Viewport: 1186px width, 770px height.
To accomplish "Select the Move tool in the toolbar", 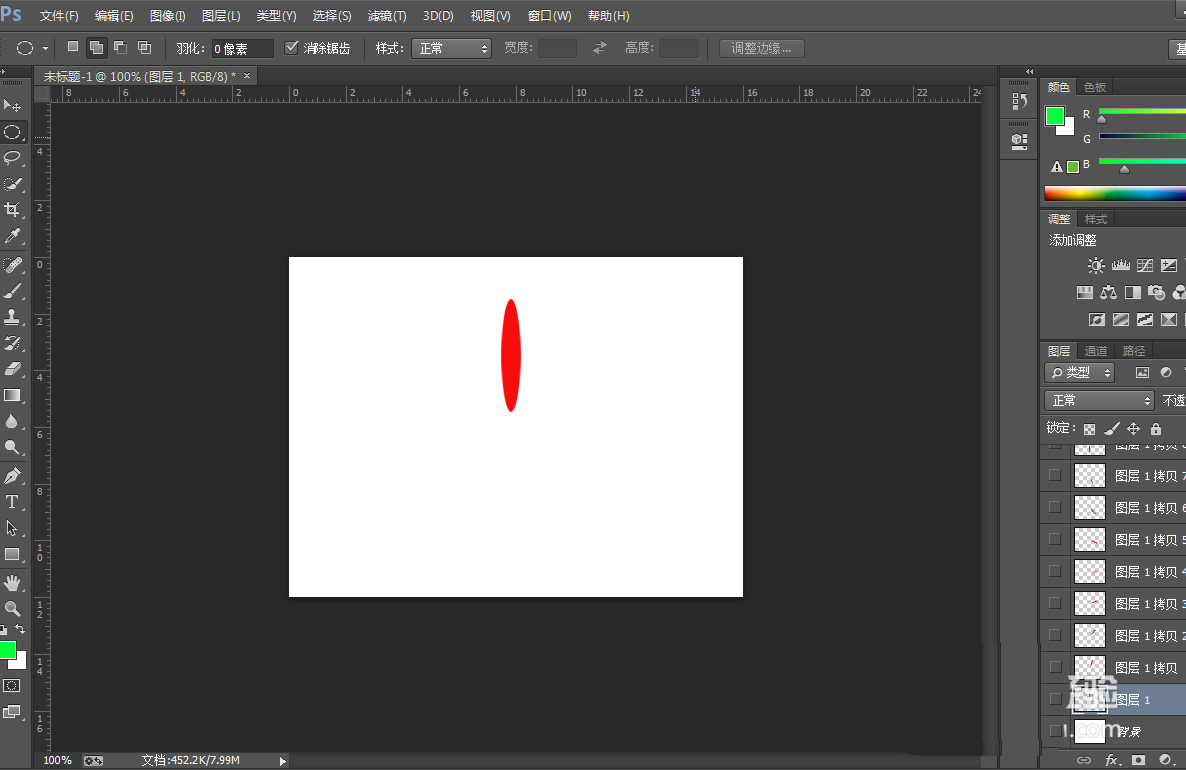I will tap(13, 106).
